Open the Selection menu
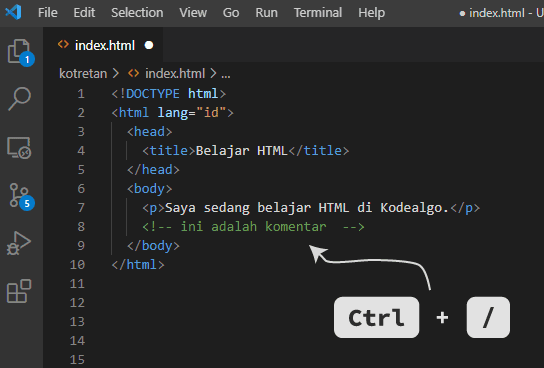Screen dimensions: 544x368 point(137,13)
